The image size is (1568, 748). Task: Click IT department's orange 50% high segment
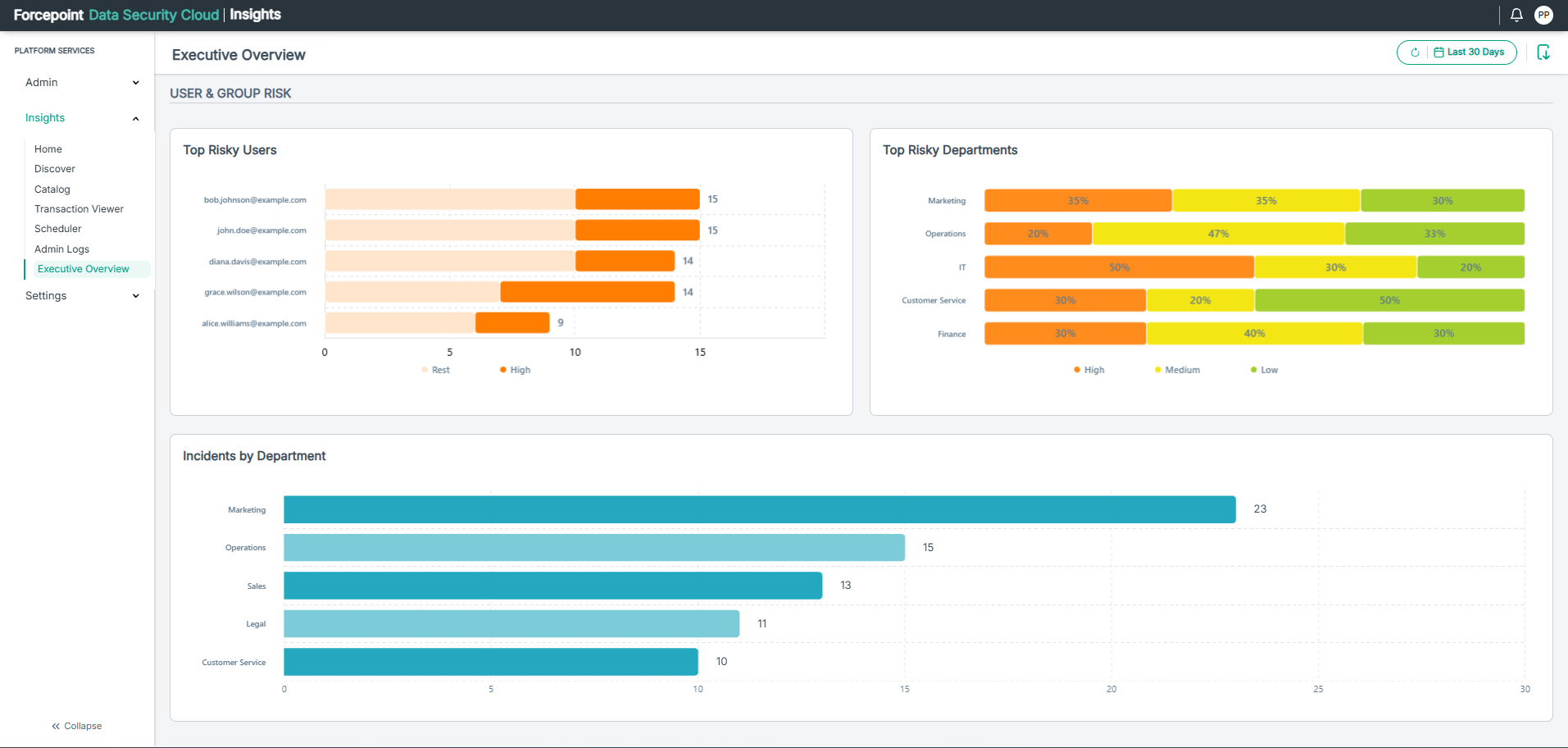click(1119, 267)
